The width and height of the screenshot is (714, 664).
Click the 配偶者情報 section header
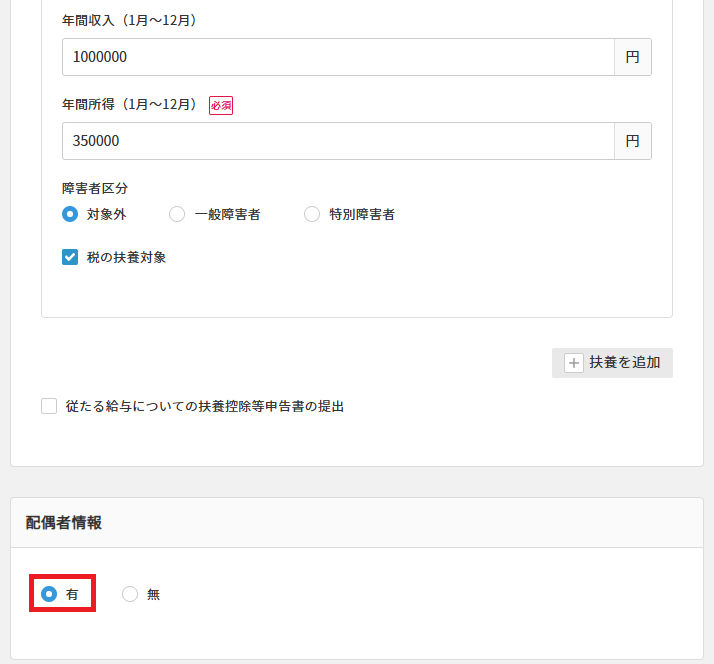pos(64,522)
